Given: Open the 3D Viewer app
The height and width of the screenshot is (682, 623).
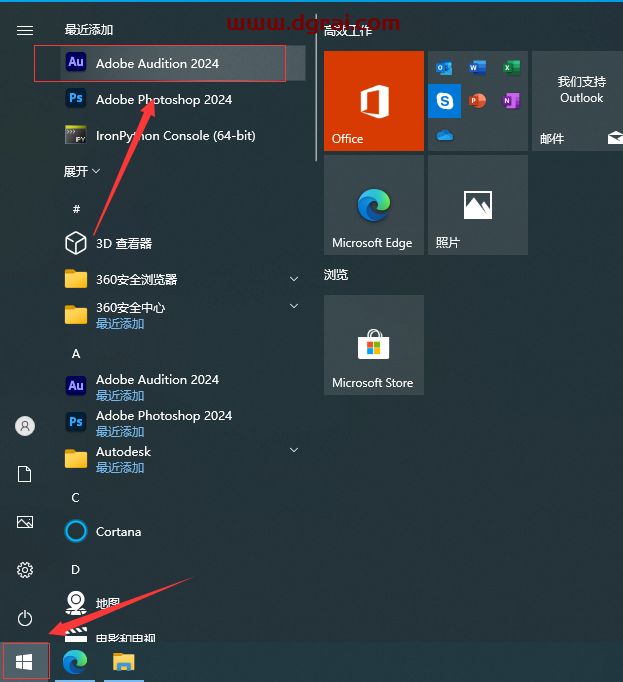Looking at the screenshot, I should 123,243.
